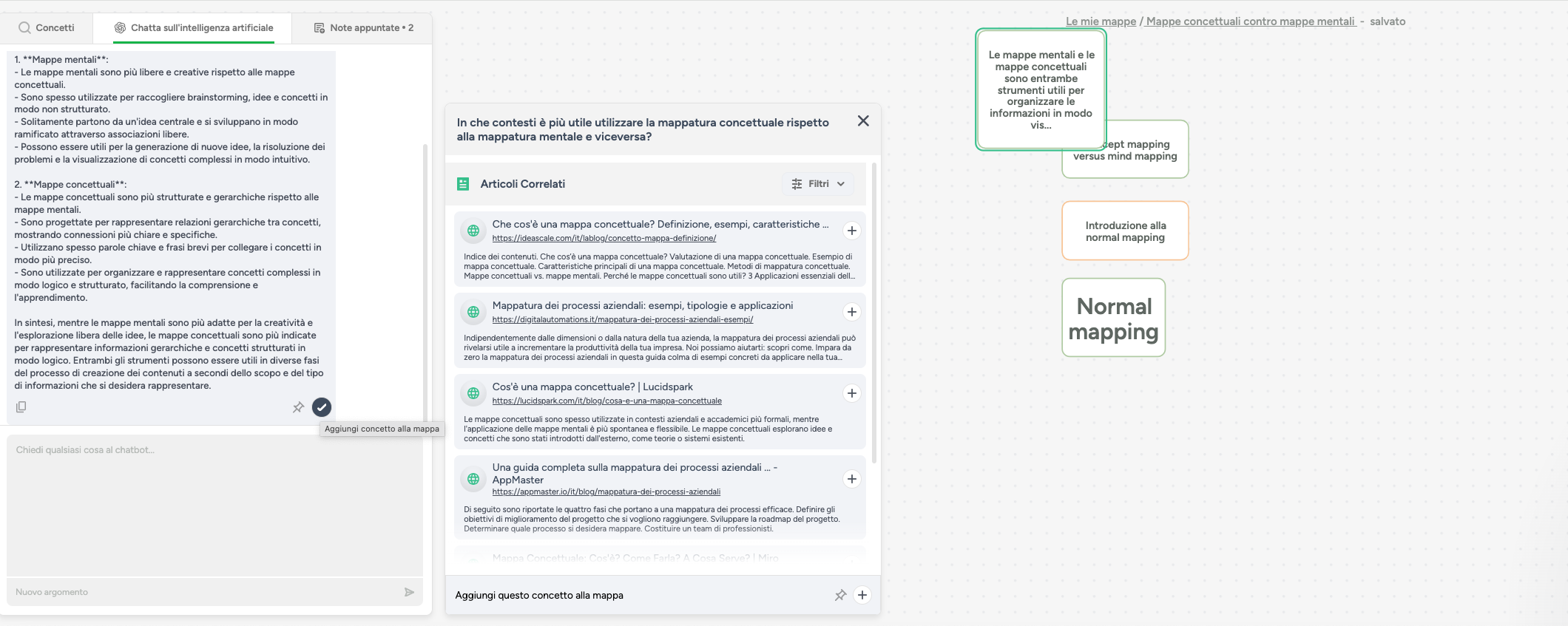Image resolution: width=1568 pixels, height=626 pixels.
Task: Select the Normal mapping node
Action: pos(1113,319)
